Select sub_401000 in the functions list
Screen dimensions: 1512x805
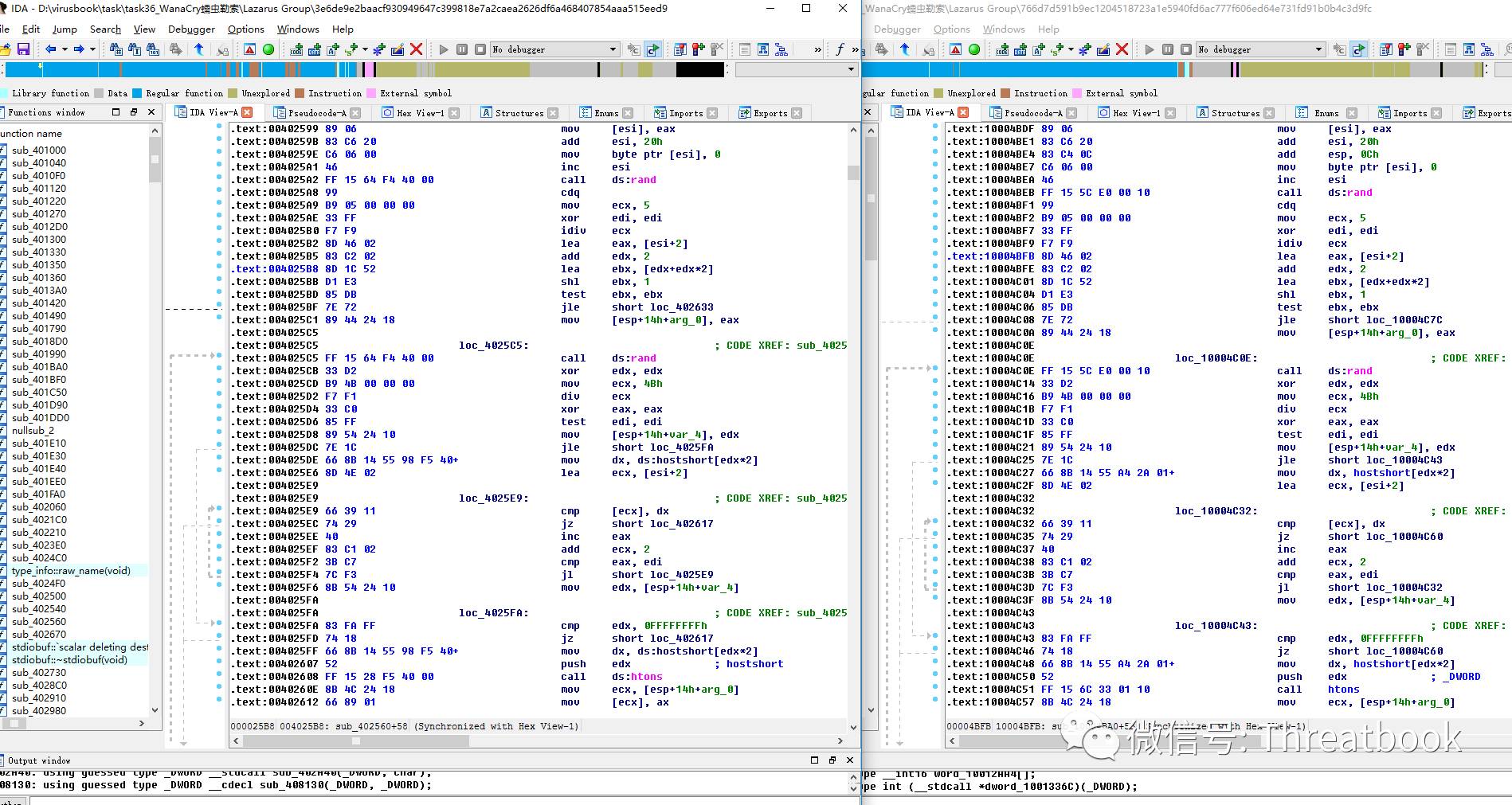(x=39, y=150)
